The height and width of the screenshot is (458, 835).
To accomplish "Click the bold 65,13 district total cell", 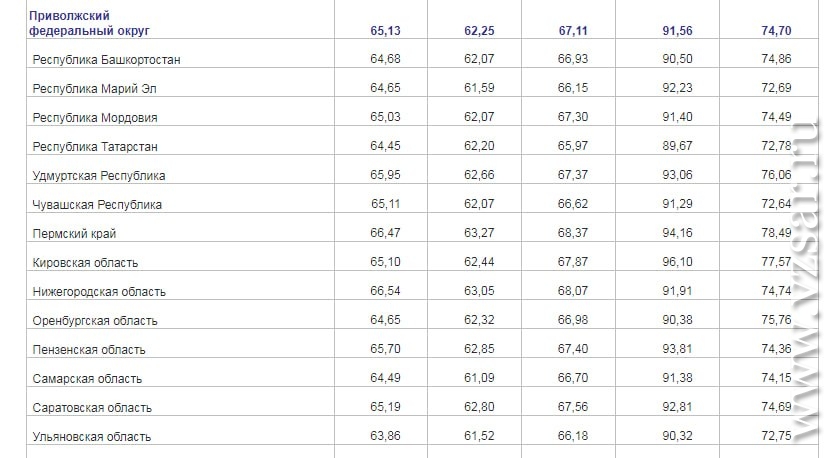I will coord(385,31).
